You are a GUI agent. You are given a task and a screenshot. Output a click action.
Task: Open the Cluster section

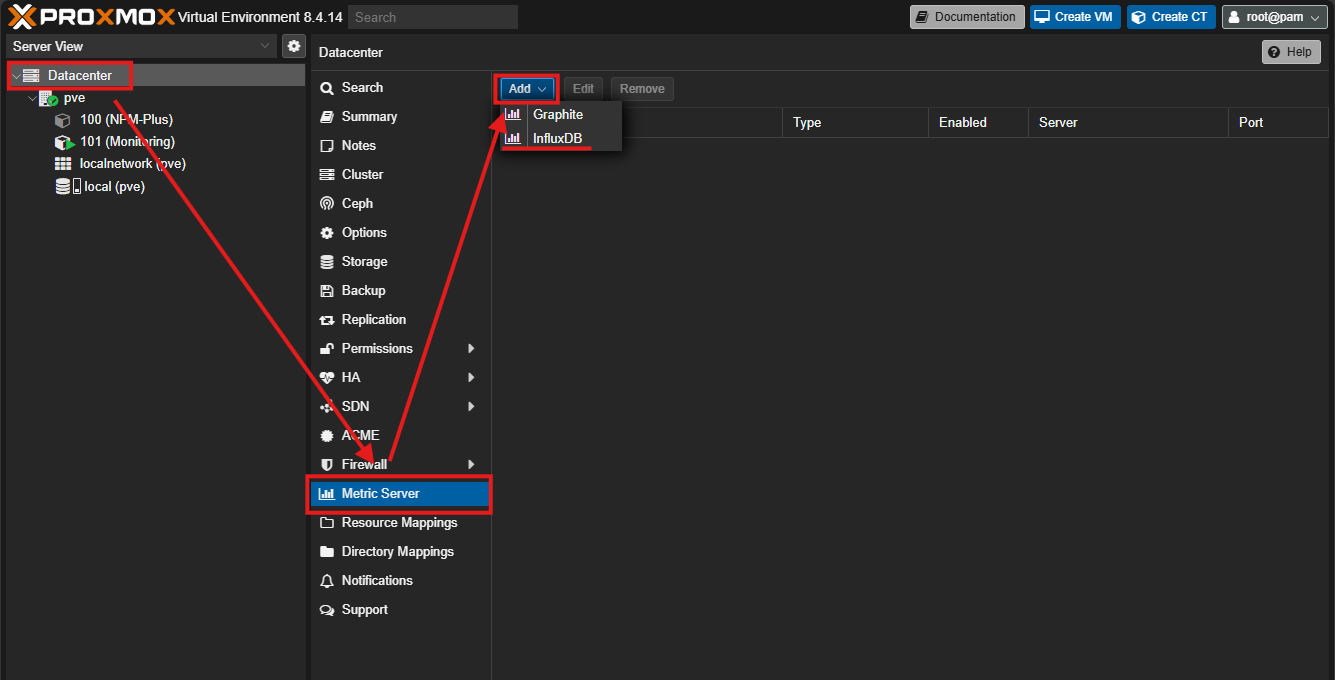tap(400, 175)
